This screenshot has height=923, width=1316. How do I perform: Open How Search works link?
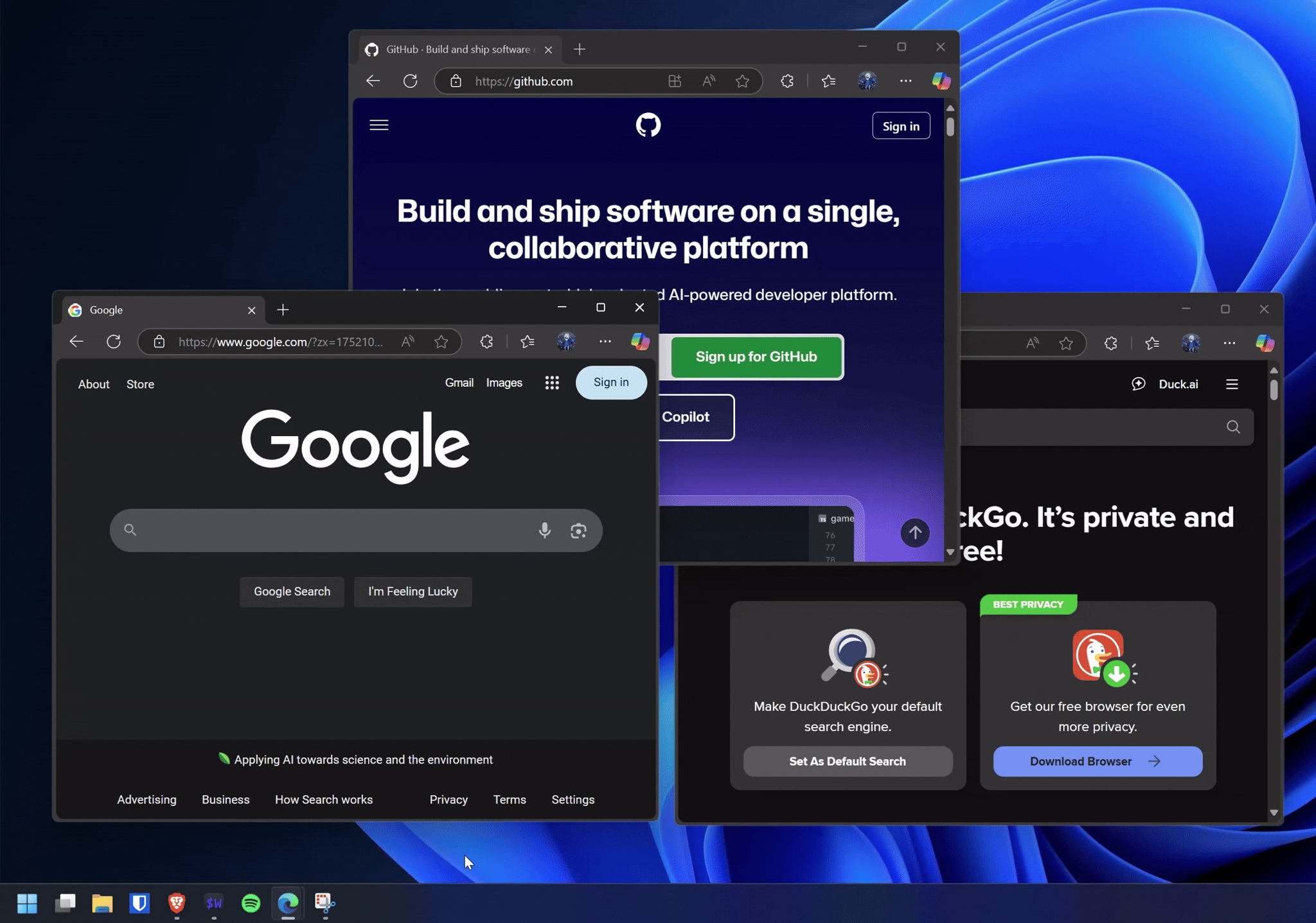tap(324, 800)
